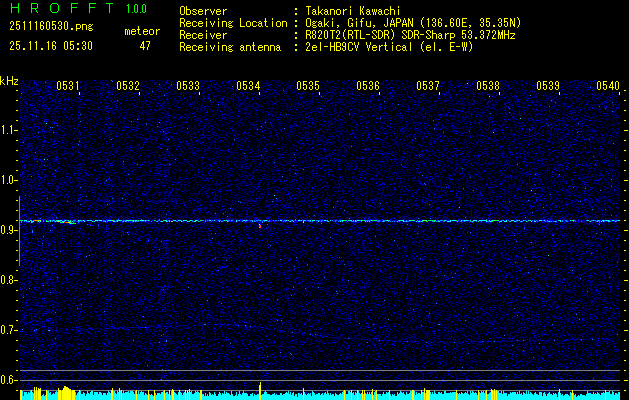Click the 0532 time marker
This screenshot has width=629, height=400.
(x=128, y=85)
